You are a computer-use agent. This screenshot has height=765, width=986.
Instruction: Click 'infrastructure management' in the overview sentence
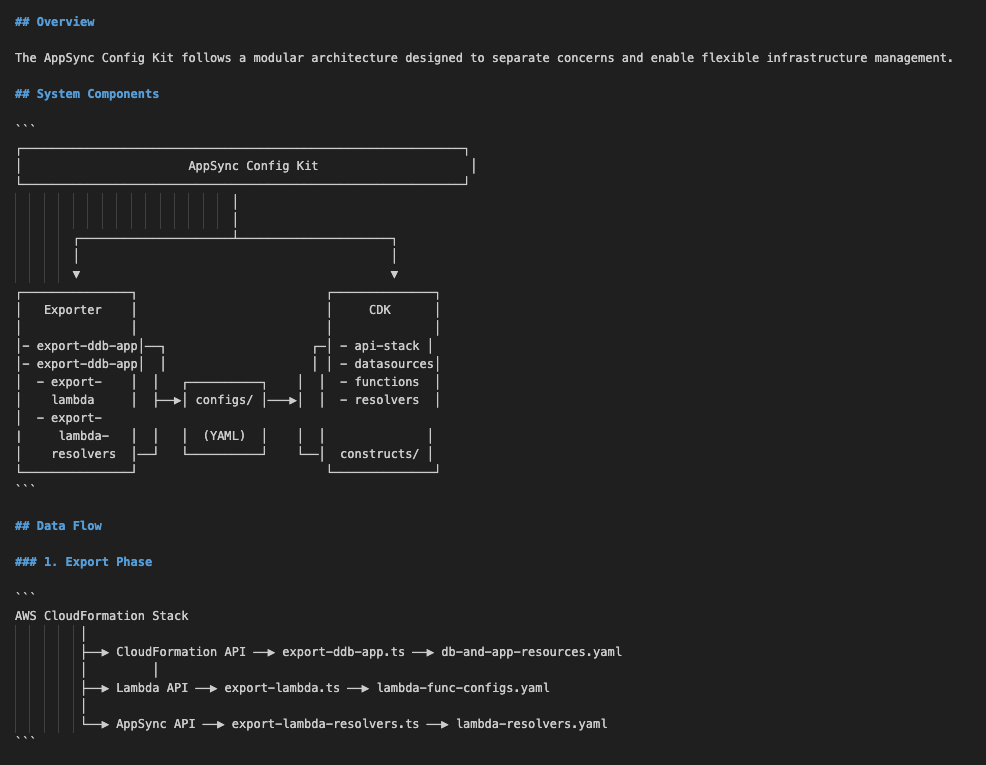(856, 58)
